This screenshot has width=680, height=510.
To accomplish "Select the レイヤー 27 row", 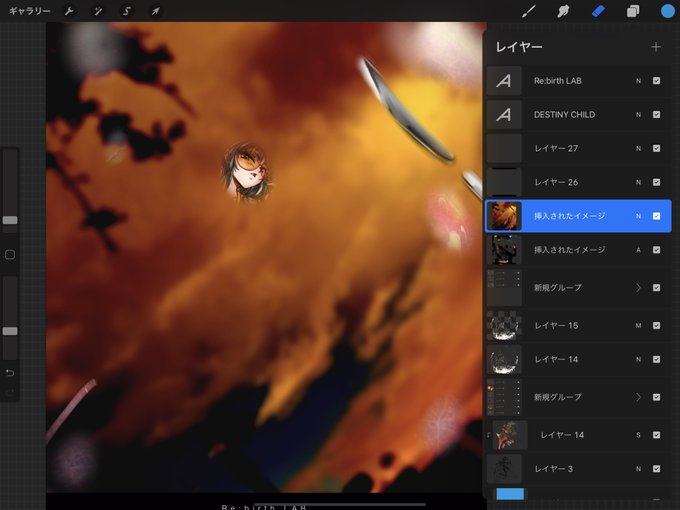I will pos(579,148).
